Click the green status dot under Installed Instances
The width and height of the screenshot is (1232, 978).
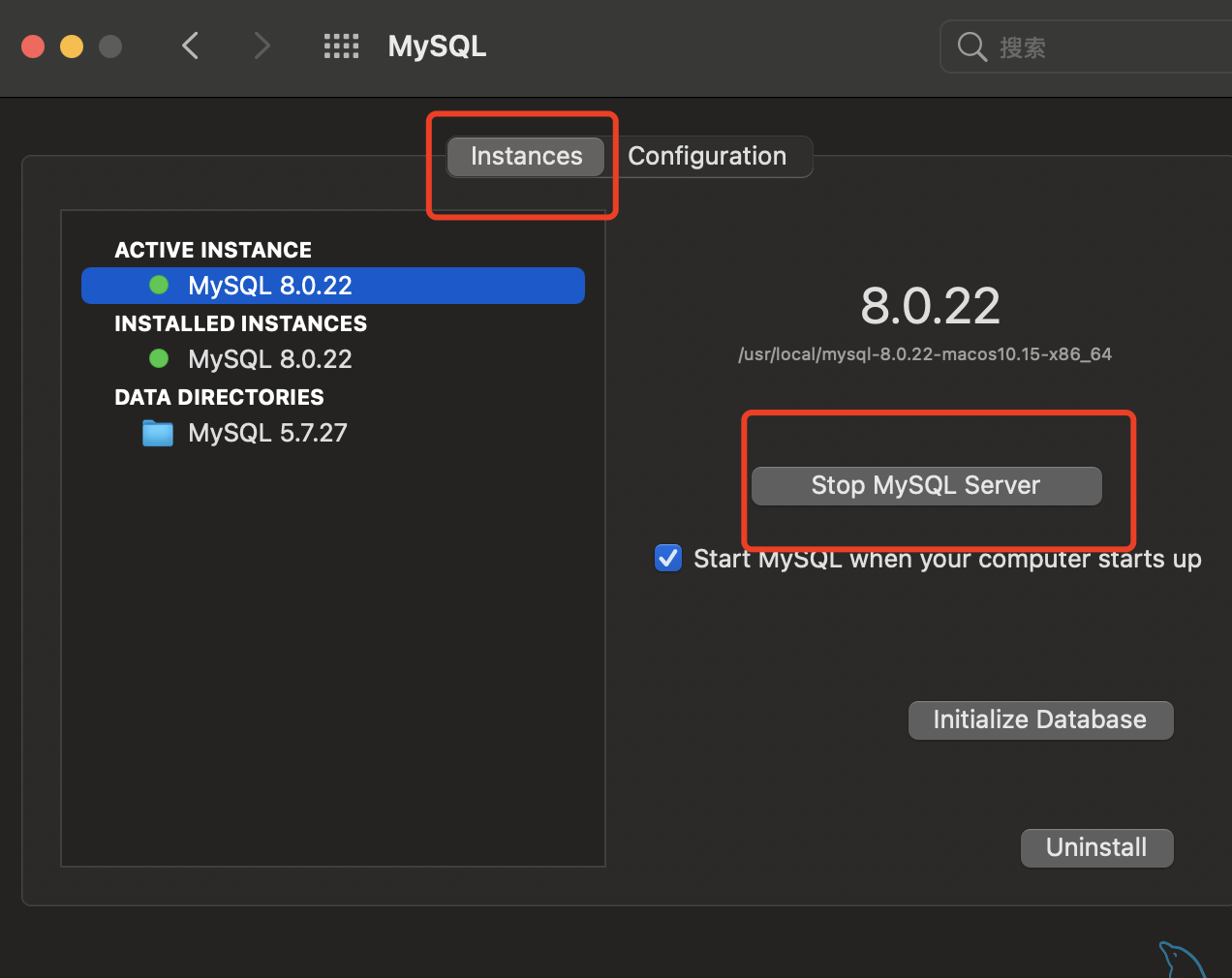pyautogui.click(x=158, y=358)
